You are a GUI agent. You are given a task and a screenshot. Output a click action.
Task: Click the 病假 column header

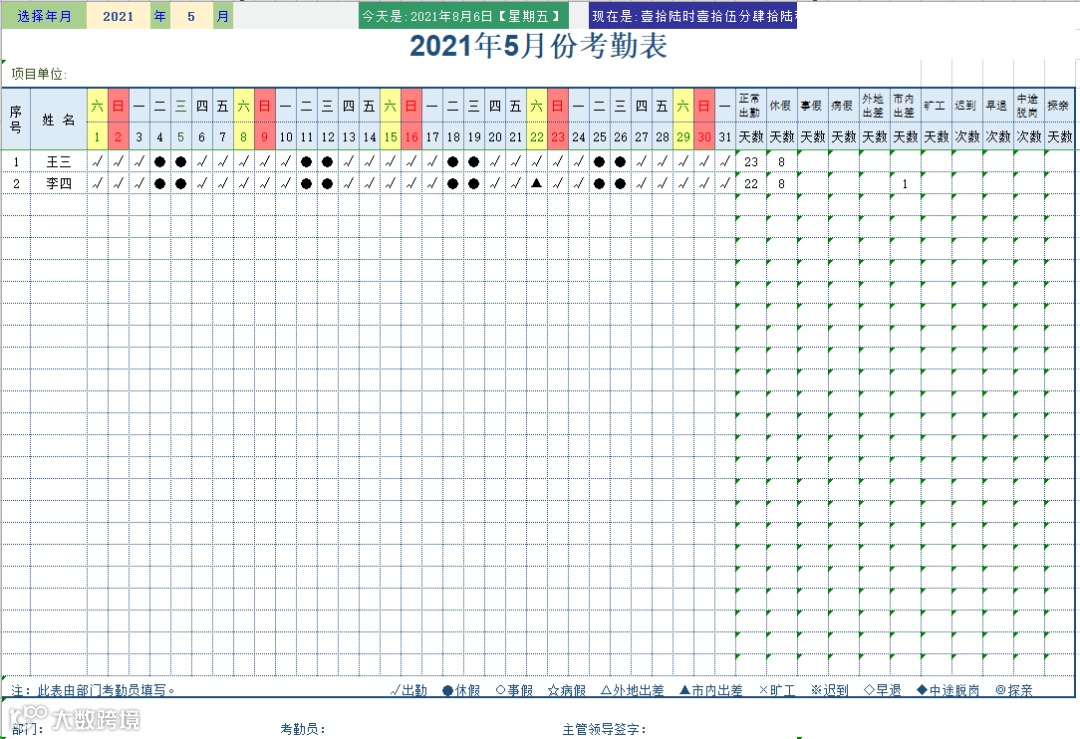pos(843,105)
